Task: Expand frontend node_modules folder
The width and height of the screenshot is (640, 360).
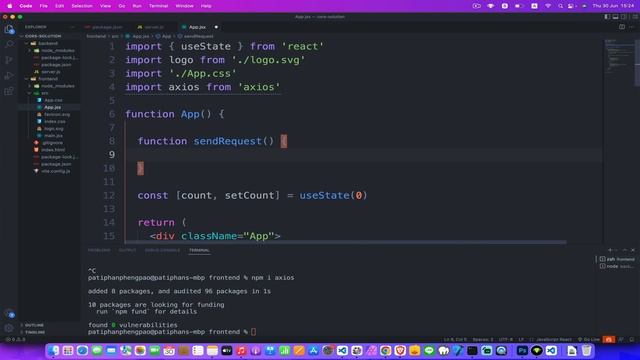Action: click(58, 86)
